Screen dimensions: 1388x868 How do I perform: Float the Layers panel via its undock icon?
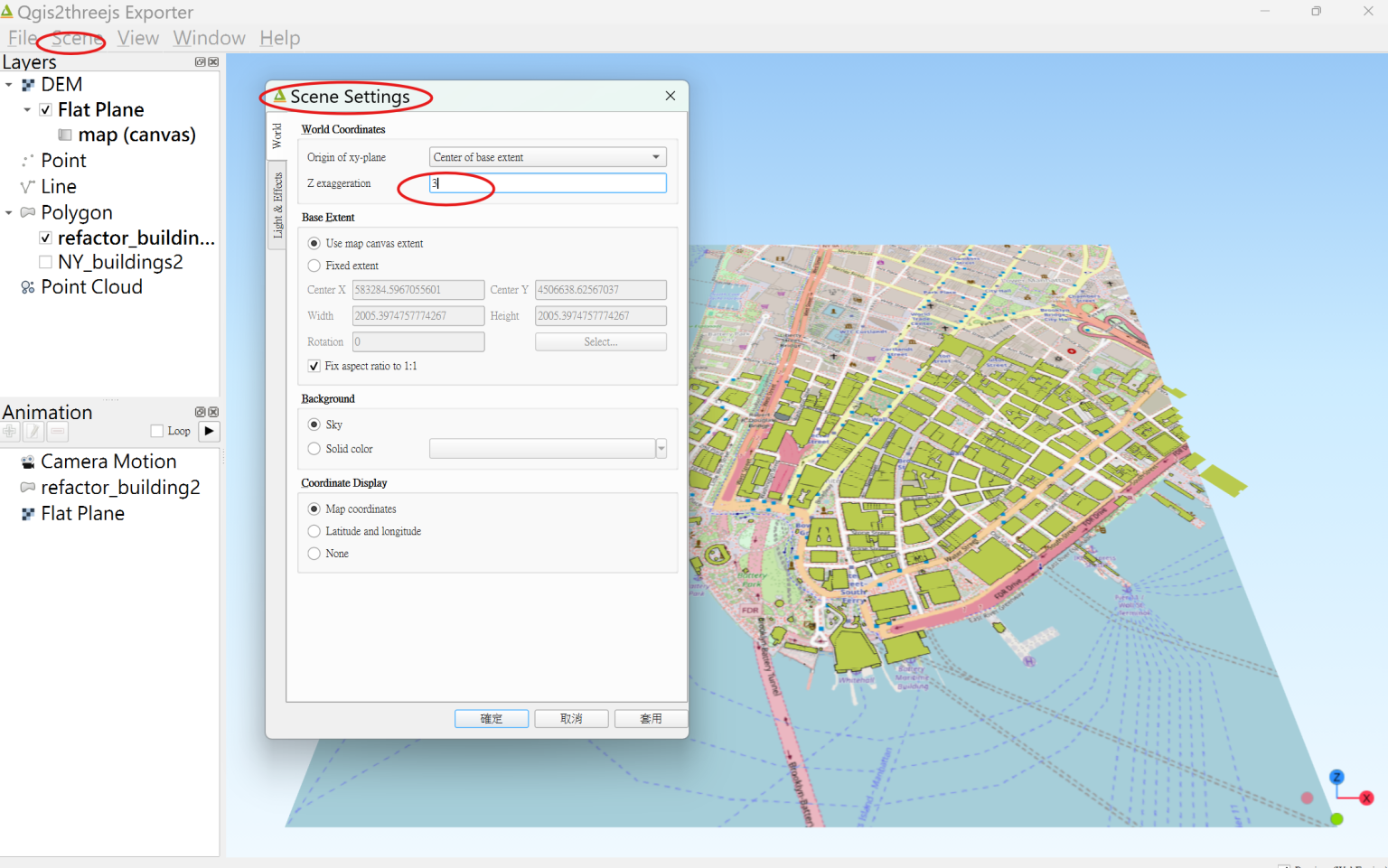coord(200,61)
